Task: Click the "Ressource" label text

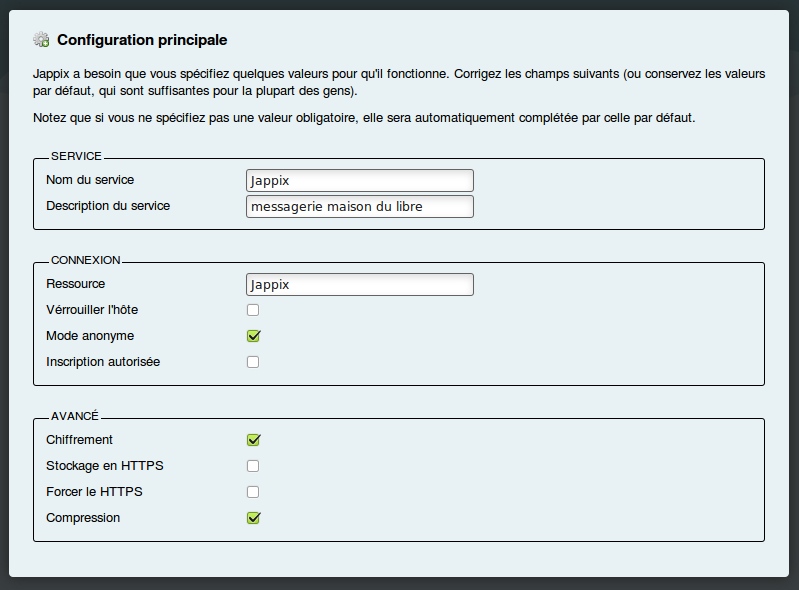Action: click(x=75, y=284)
